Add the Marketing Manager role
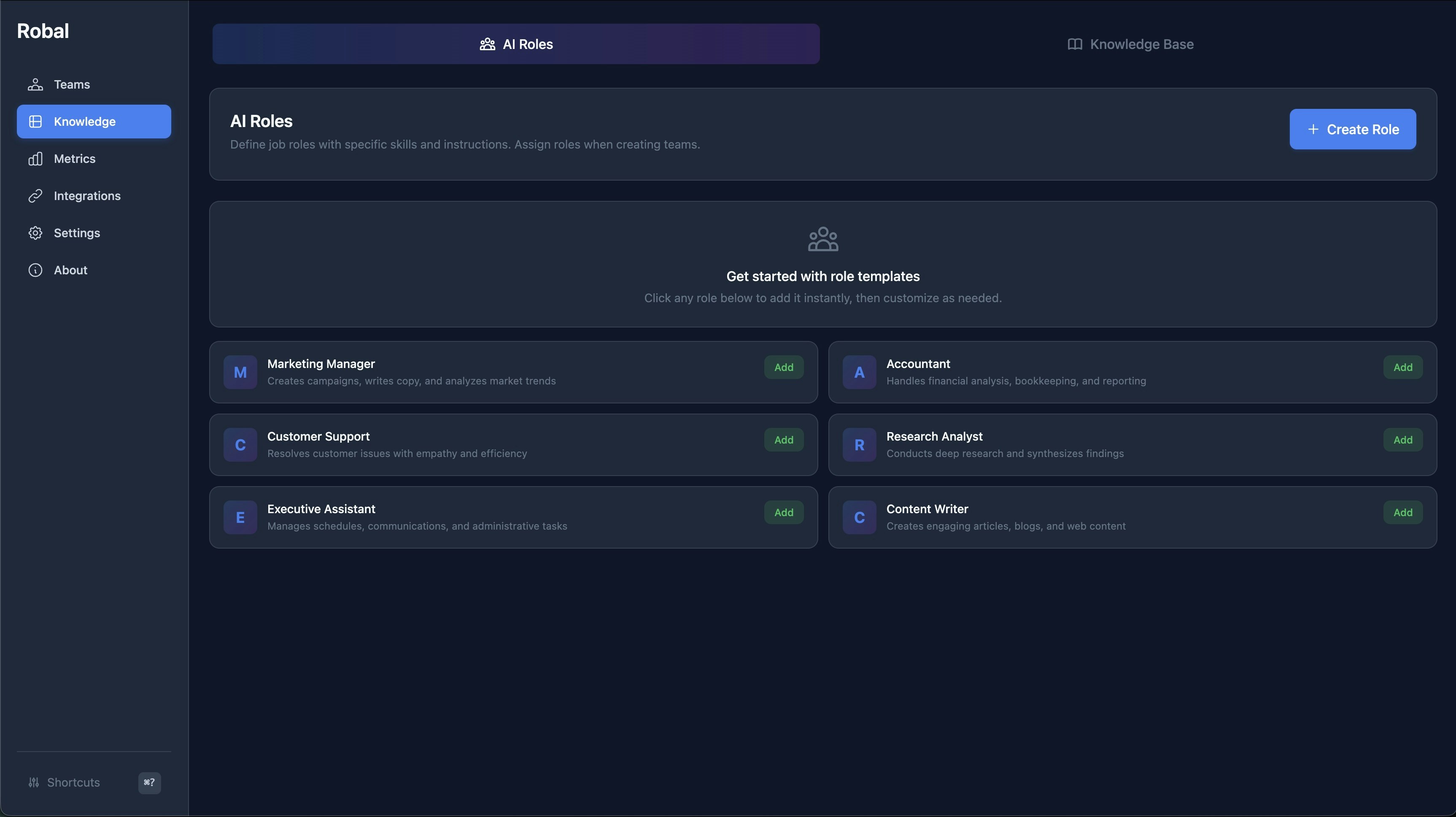 [783, 368]
